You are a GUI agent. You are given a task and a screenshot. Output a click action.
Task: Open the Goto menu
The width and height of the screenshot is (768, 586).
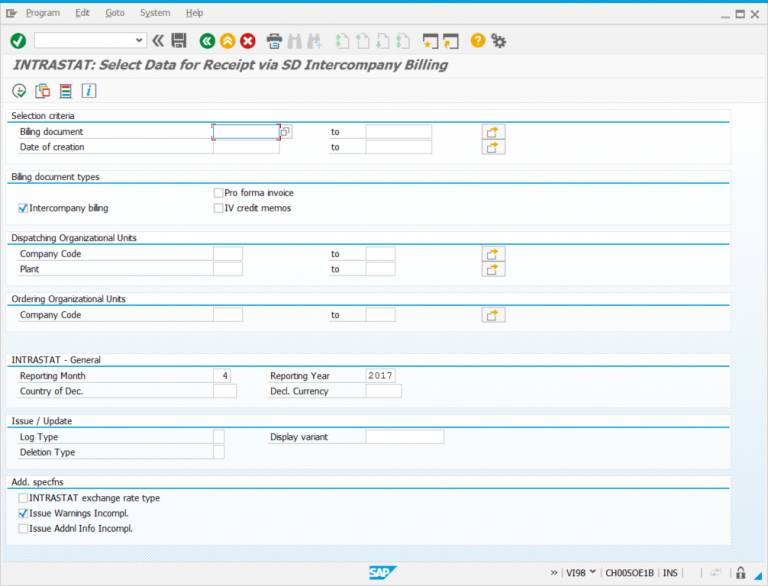point(115,13)
